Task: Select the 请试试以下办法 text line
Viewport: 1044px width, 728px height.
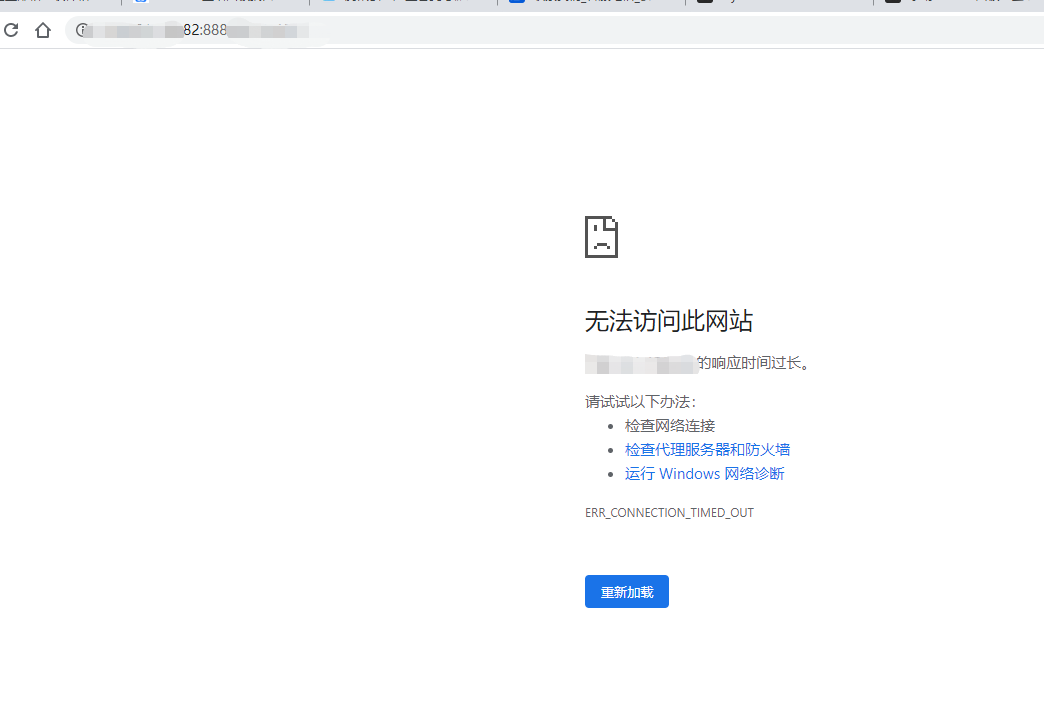Action: pyautogui.click(x=641, y=402)
